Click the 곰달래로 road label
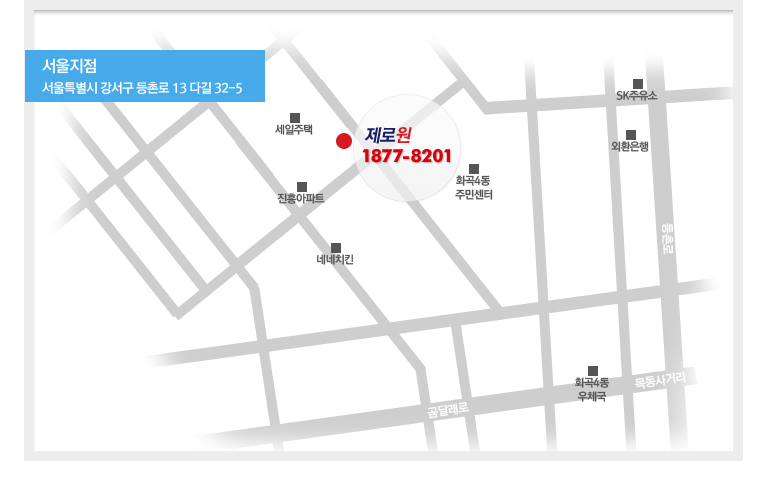 pos(447,408)
